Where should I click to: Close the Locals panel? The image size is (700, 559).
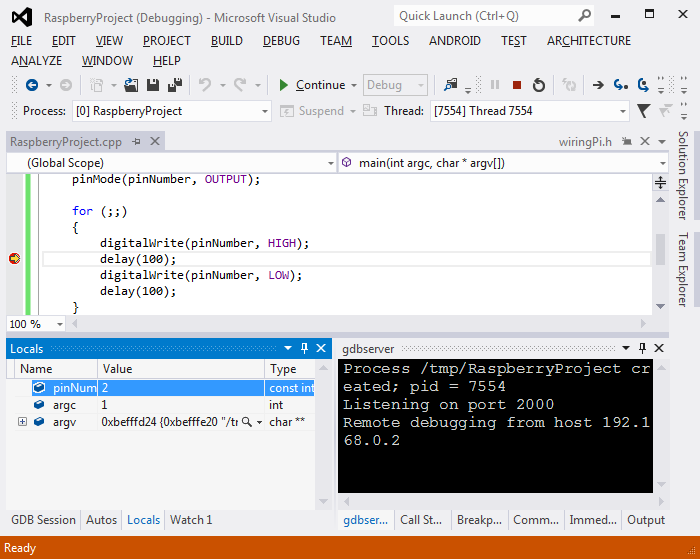click(x=321, y=348)
